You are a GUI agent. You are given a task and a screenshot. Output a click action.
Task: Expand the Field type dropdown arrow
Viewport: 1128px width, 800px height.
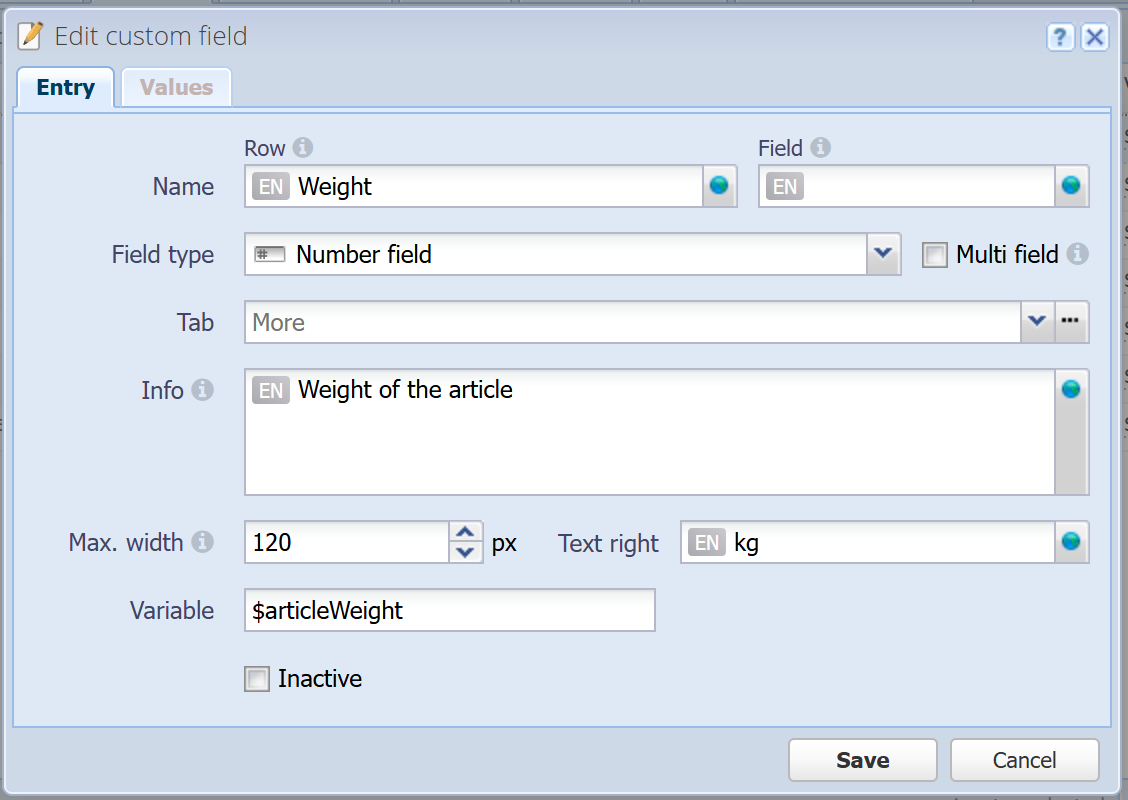point(883,254)
